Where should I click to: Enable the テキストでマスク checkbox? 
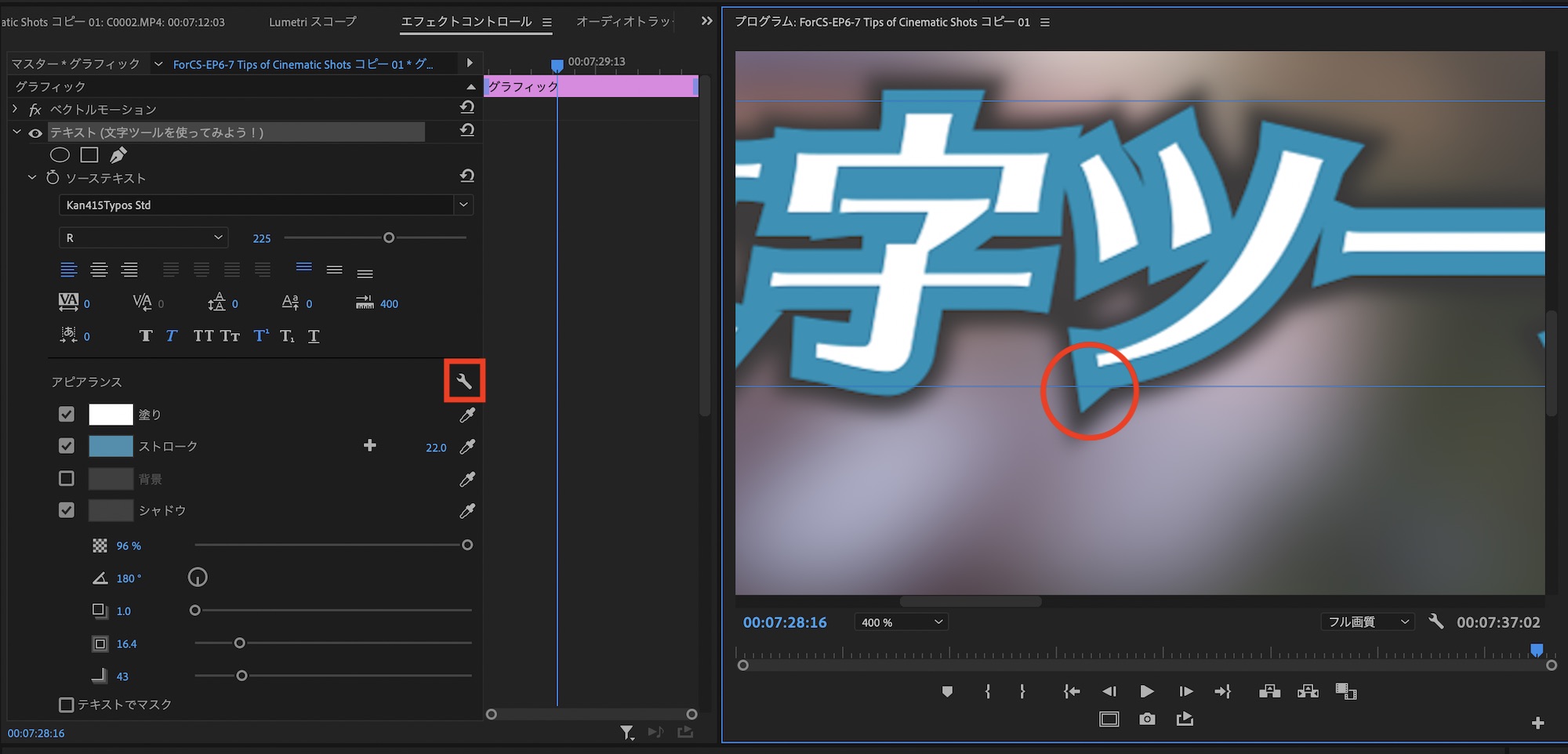tap(67, 705)
